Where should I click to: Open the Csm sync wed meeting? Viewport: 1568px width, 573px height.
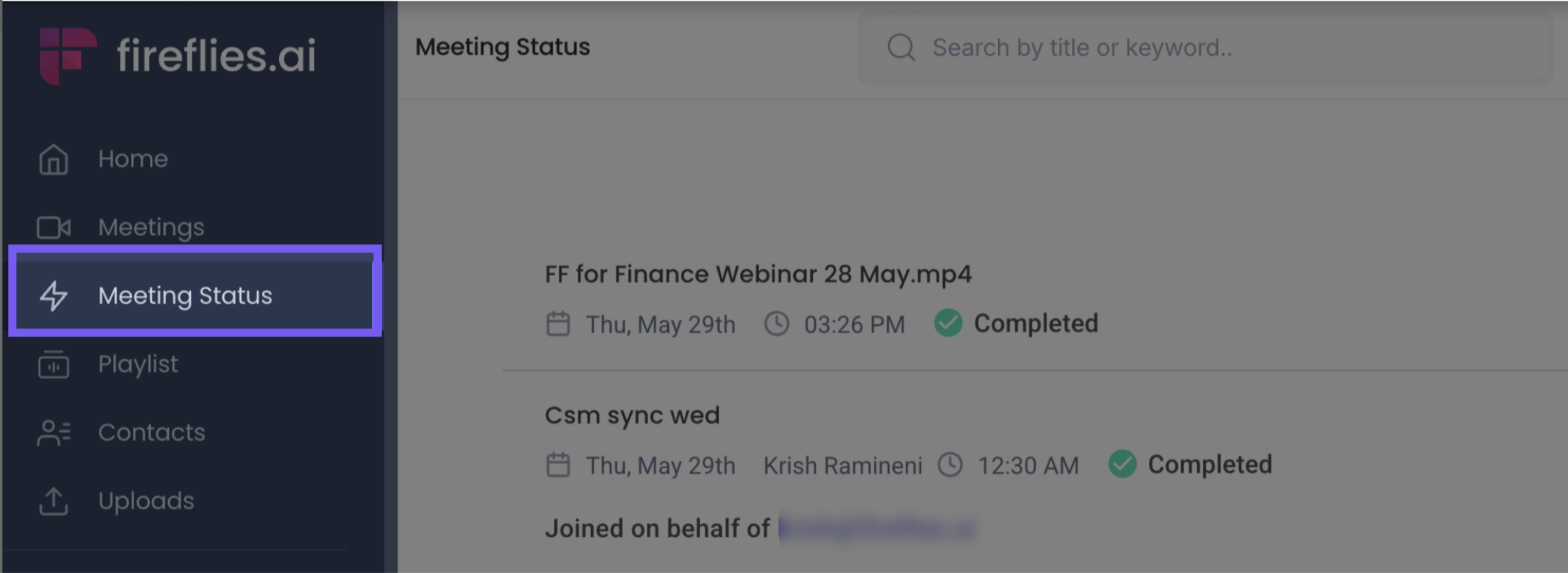(632, 414)
